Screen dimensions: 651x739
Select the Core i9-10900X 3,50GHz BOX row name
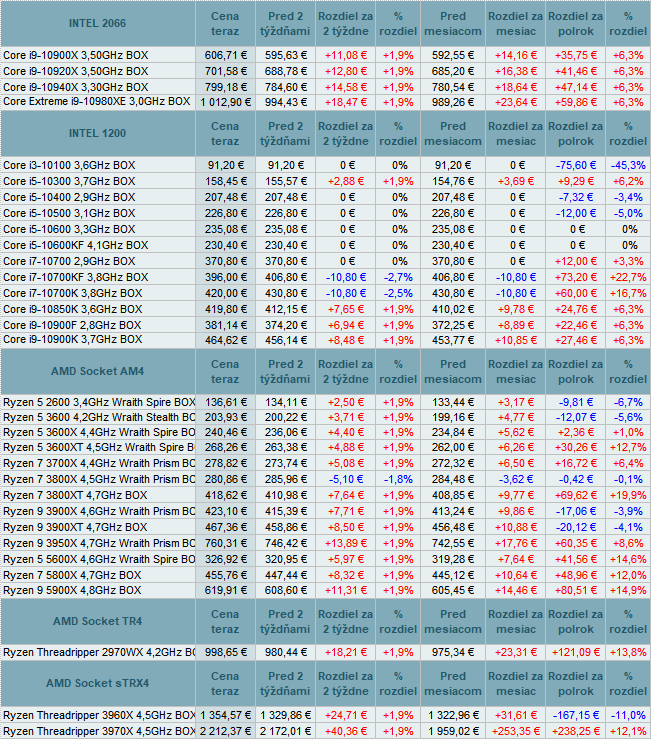coord(75,55)
